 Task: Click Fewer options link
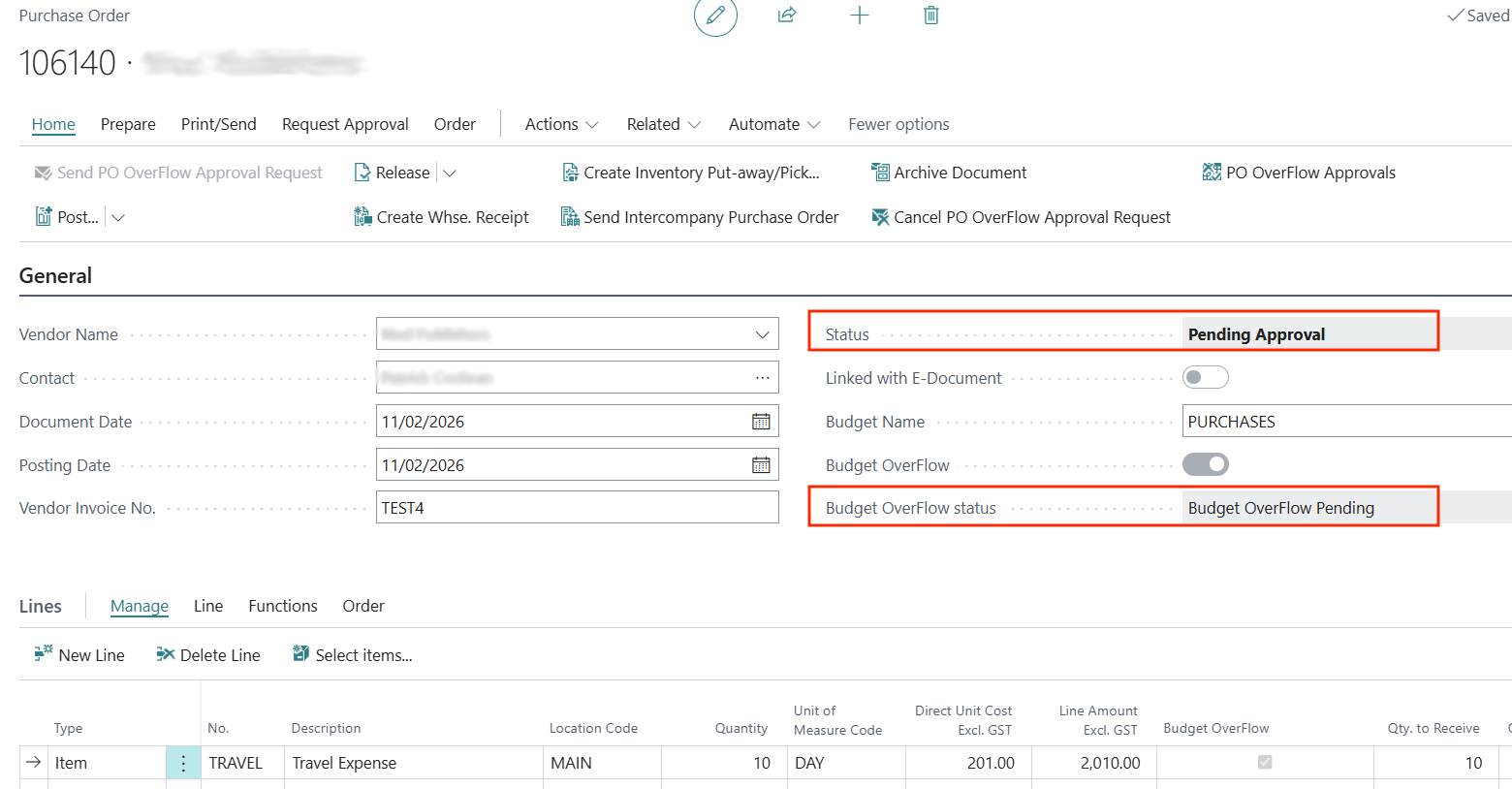tap(898, 124)
